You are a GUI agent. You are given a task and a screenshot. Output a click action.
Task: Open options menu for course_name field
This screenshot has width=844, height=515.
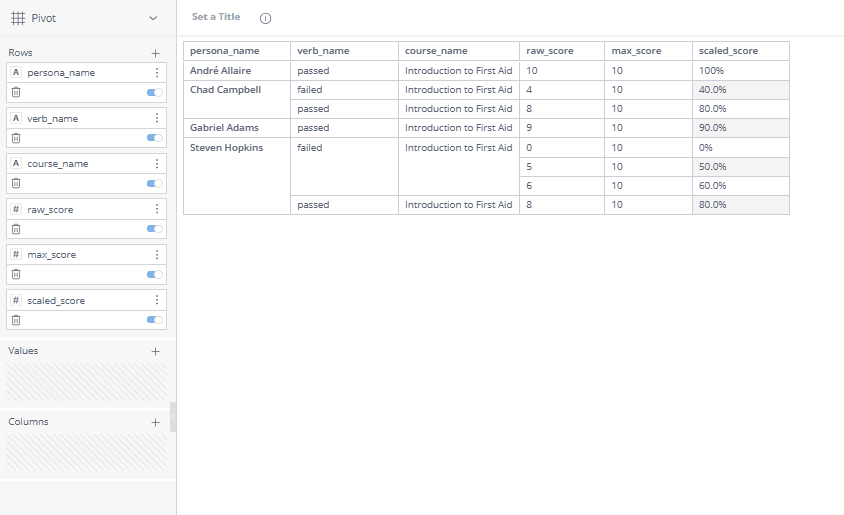[x=157, y=164]
